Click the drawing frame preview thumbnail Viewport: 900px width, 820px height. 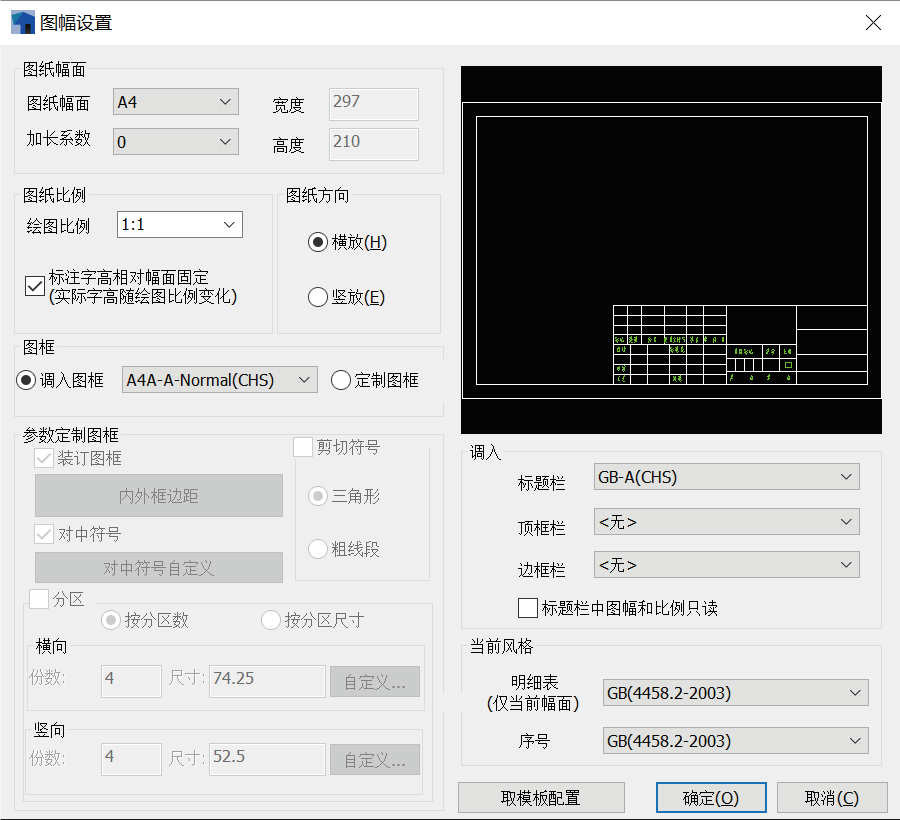pyautogui.click(x=671, y=250)
